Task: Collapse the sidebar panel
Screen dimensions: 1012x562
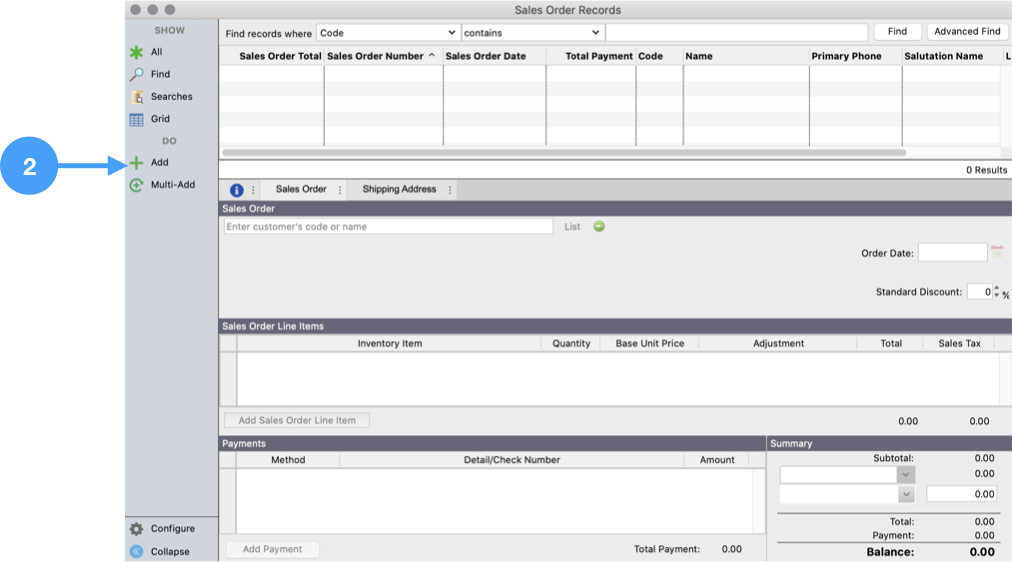Action: (137, 551)
